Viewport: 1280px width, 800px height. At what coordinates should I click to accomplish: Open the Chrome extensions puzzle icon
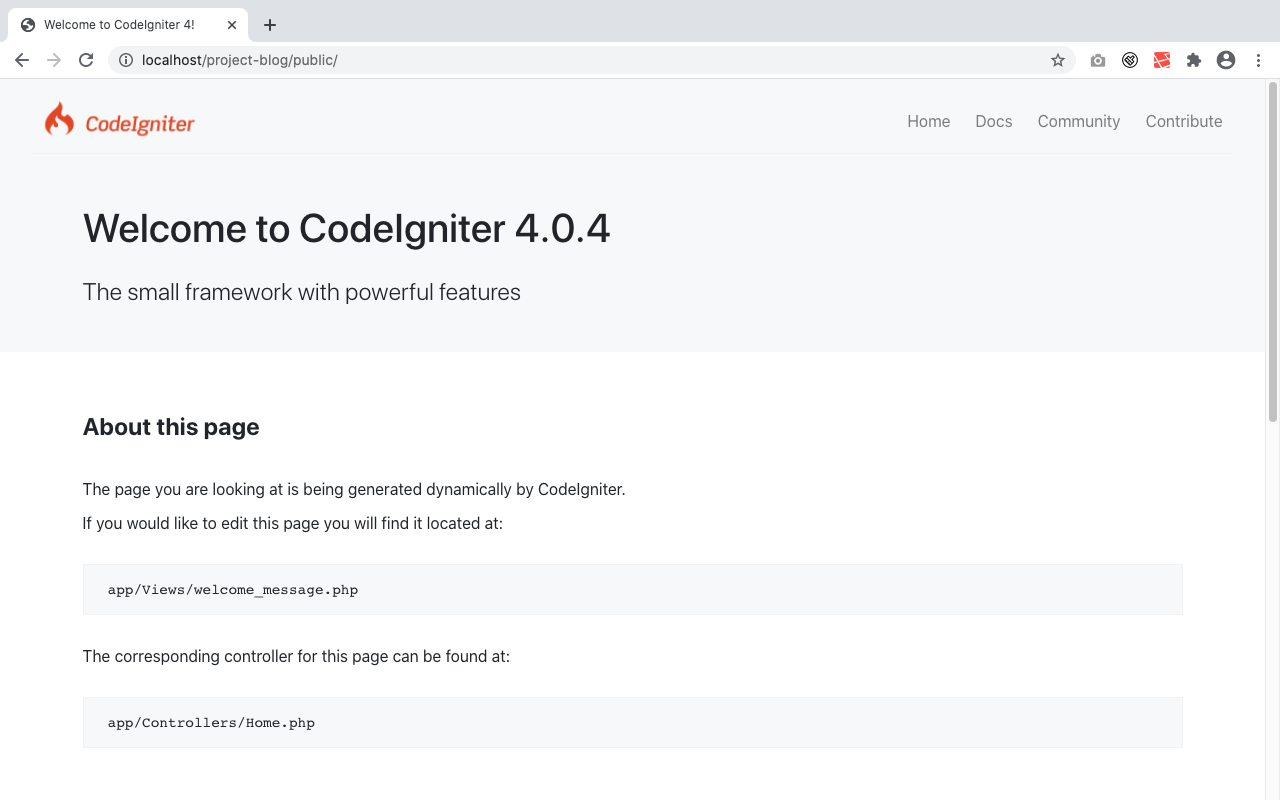[1193, 60]
